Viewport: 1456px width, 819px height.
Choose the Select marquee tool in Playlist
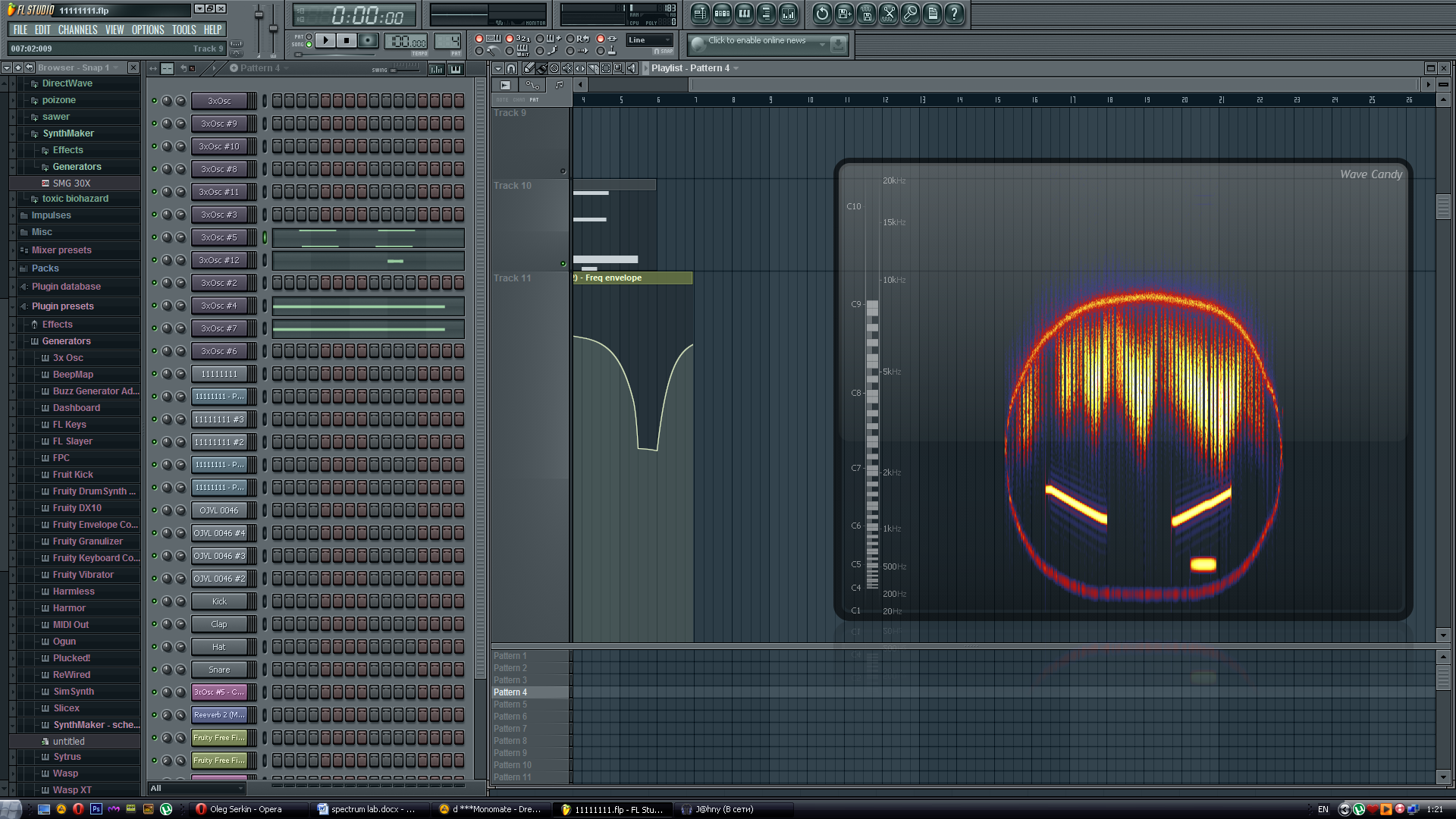pyautogui.click(x=606, y=68)
